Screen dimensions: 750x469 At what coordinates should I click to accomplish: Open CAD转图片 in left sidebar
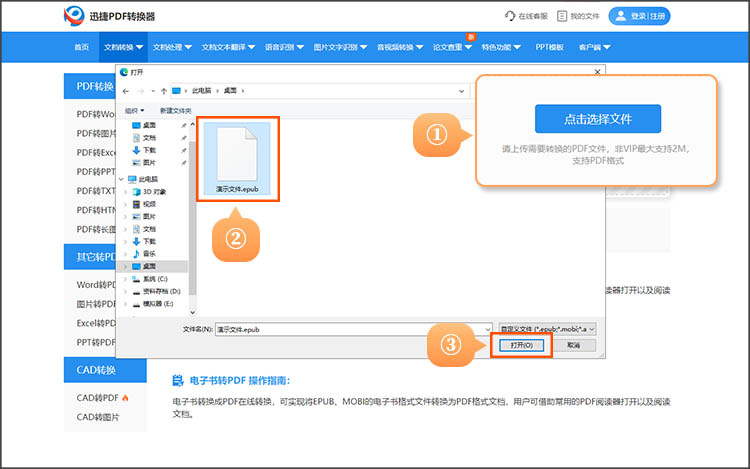(98, 417)
